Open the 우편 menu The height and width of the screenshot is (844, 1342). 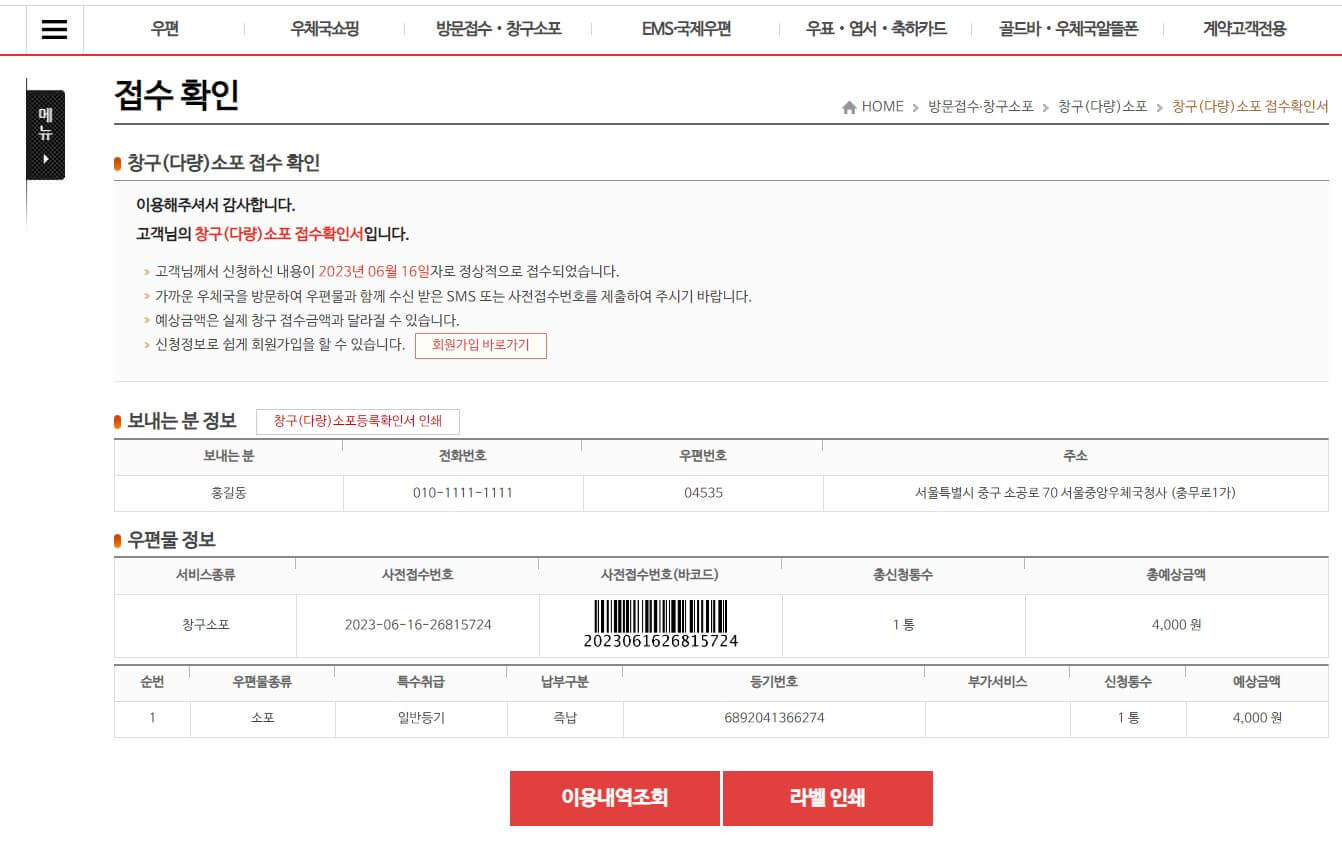pos(164,29)
